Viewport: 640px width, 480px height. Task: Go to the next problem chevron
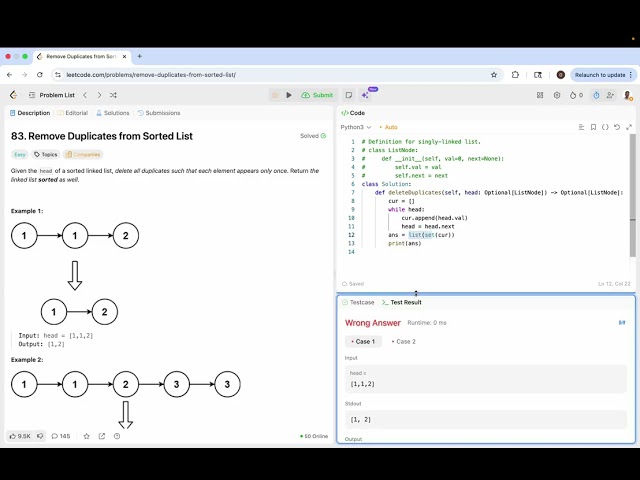pyautogui.click(x=99, y=95)
